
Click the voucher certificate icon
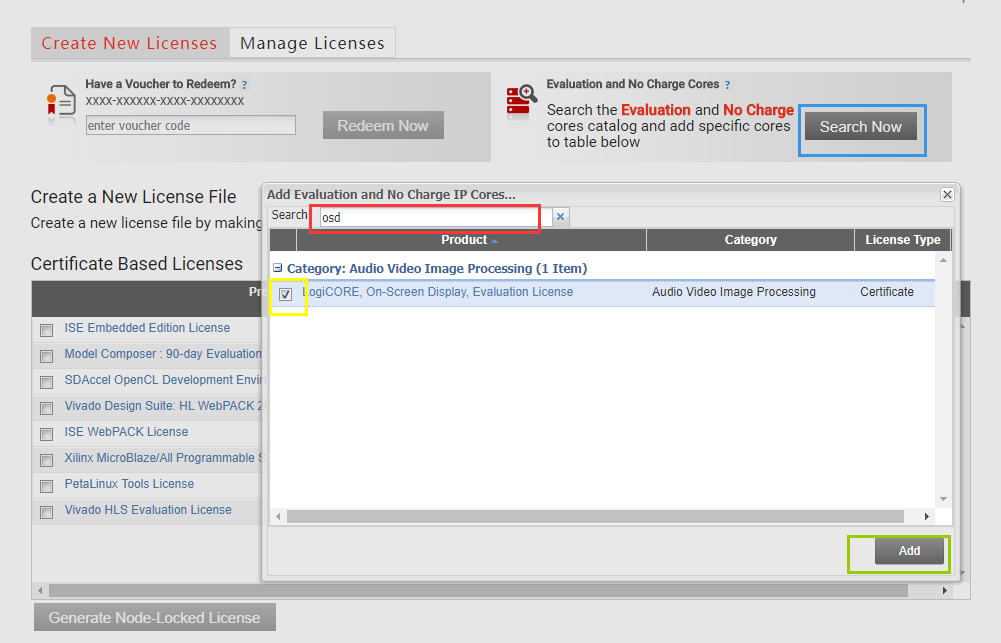click(61, 102)
